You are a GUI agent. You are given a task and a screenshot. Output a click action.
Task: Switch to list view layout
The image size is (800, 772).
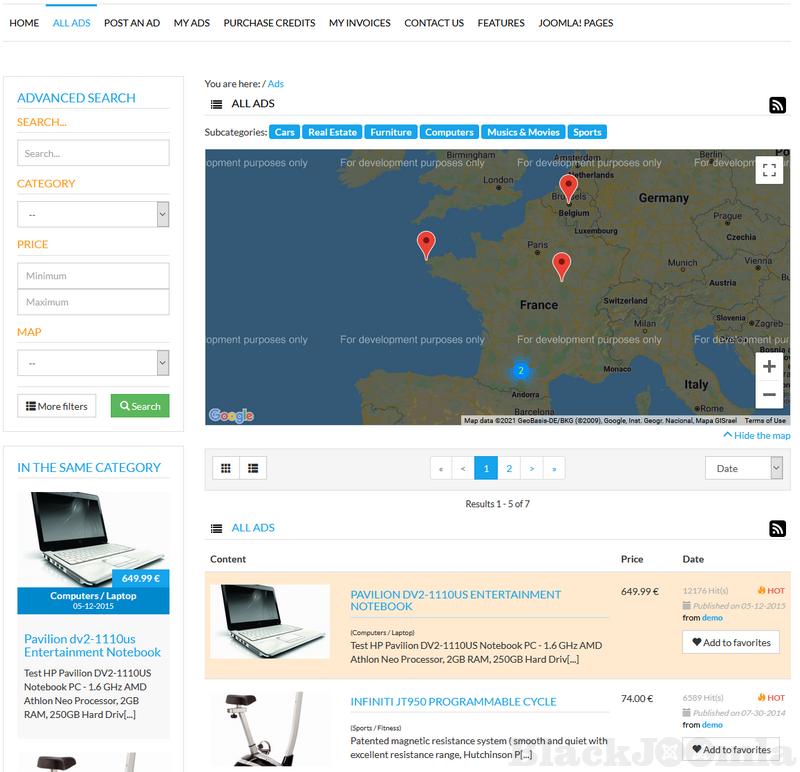click(x=253, y=468)
